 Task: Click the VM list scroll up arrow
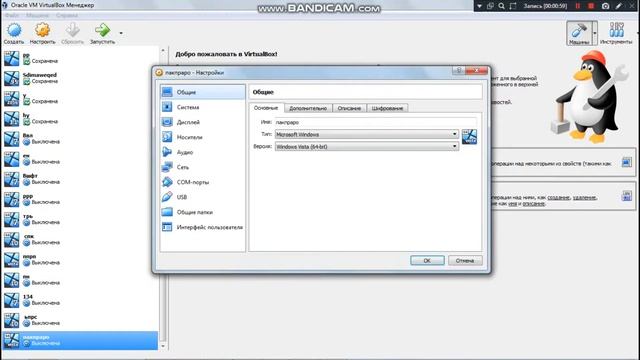pos(163,51)
